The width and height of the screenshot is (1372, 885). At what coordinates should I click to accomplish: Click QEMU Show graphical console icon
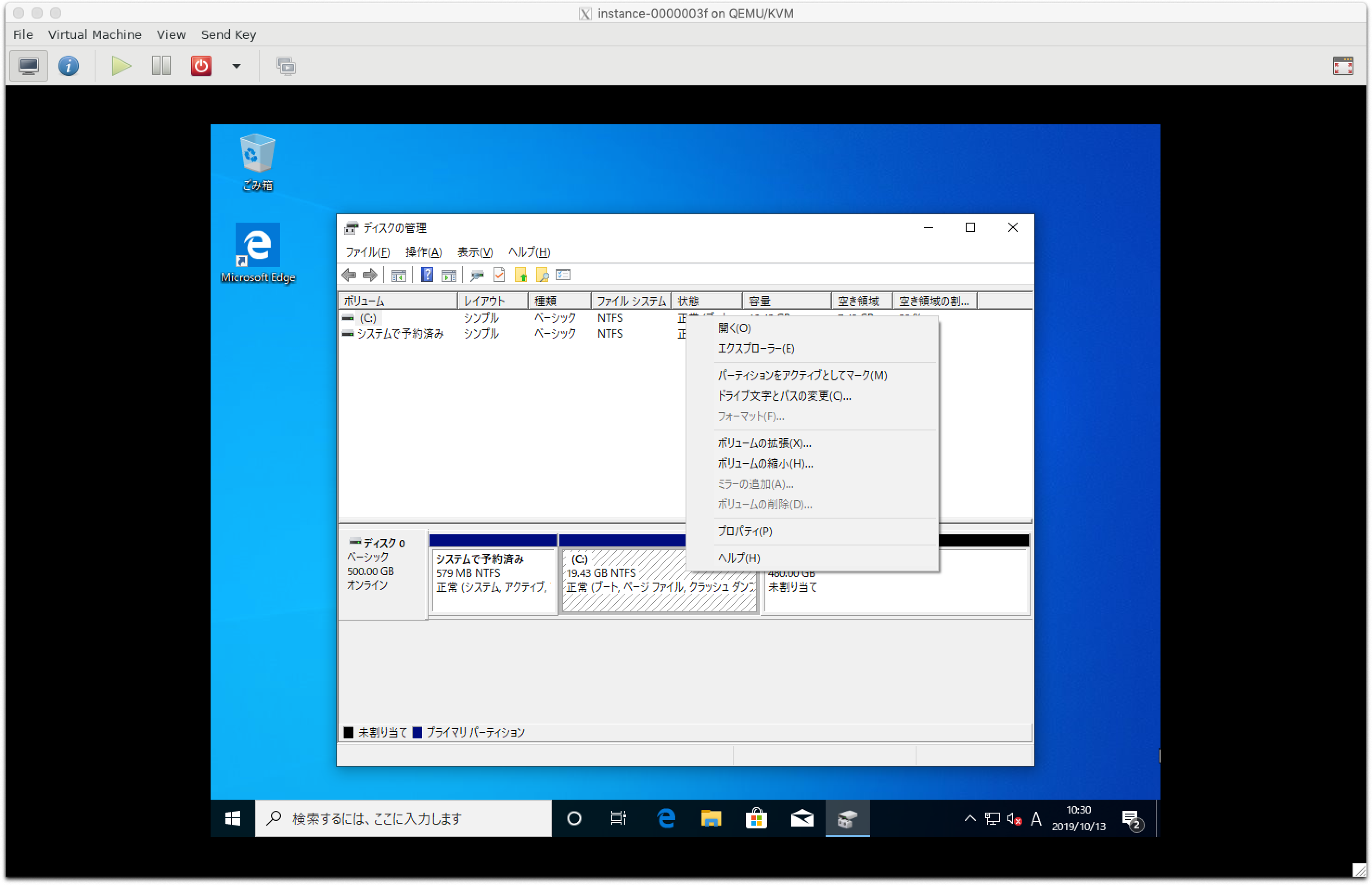29,66
